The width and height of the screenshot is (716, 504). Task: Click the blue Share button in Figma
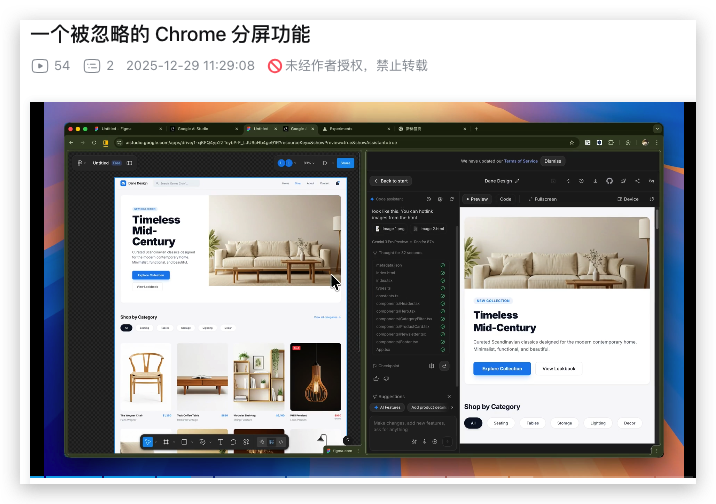click(346, 163)
